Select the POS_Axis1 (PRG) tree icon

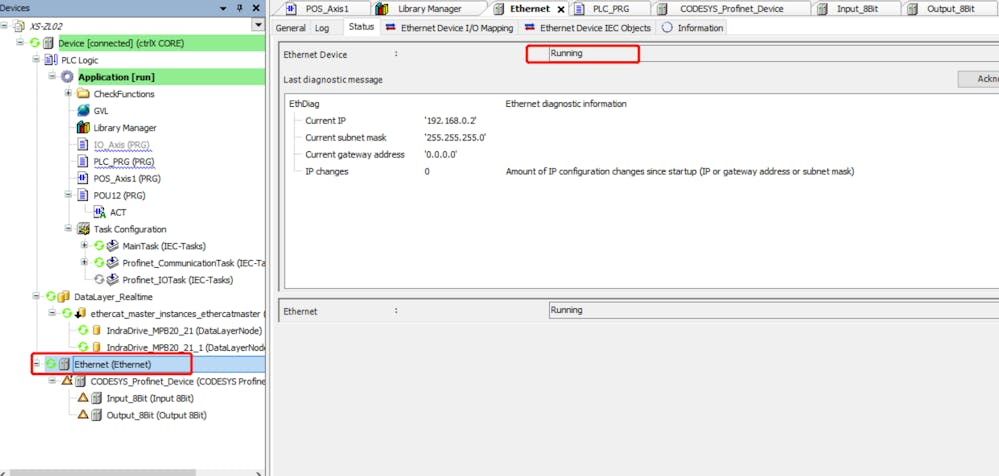point(84,178)
